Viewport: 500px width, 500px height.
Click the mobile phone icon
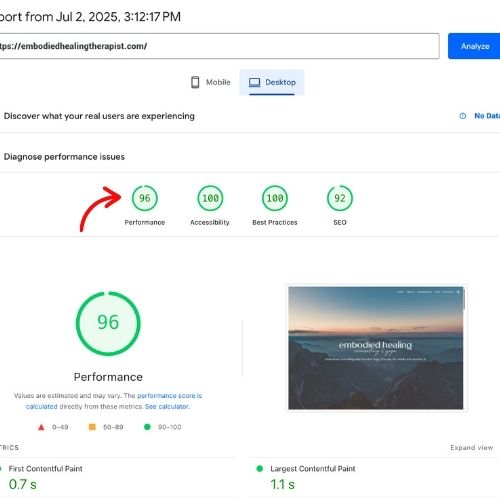coord(195,82)
